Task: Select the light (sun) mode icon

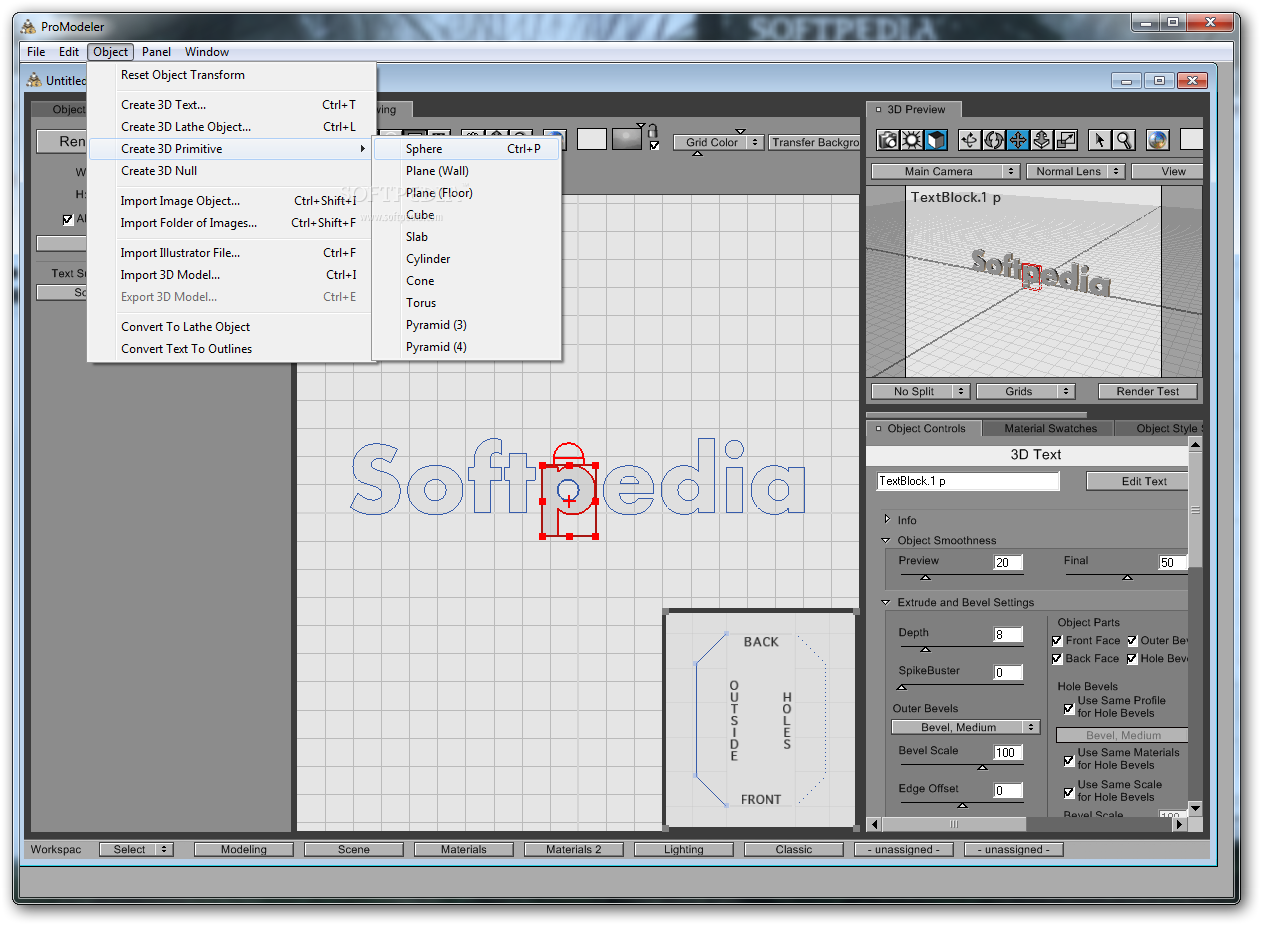Action: (912, 140)
